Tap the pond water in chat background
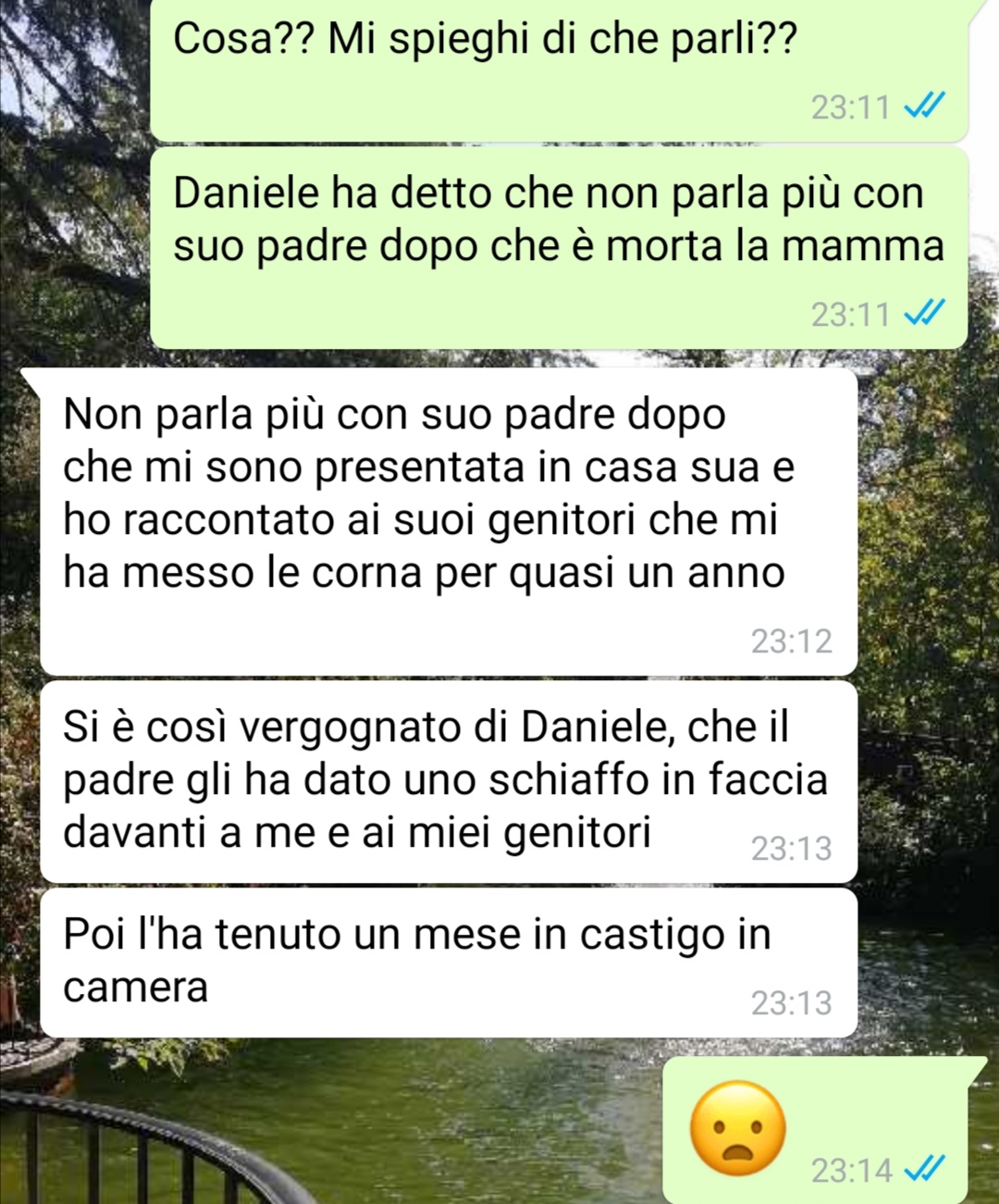This screenshot has height=1204, width=999. pos(481,1120)
